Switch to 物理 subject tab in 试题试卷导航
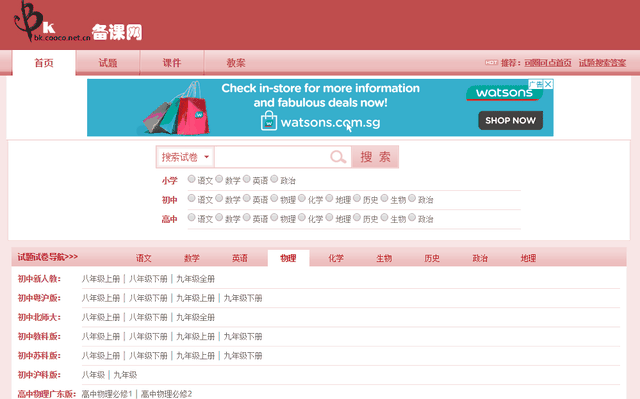Image resolution: width=640 pixels, height=399 pixels. (288, 258)
